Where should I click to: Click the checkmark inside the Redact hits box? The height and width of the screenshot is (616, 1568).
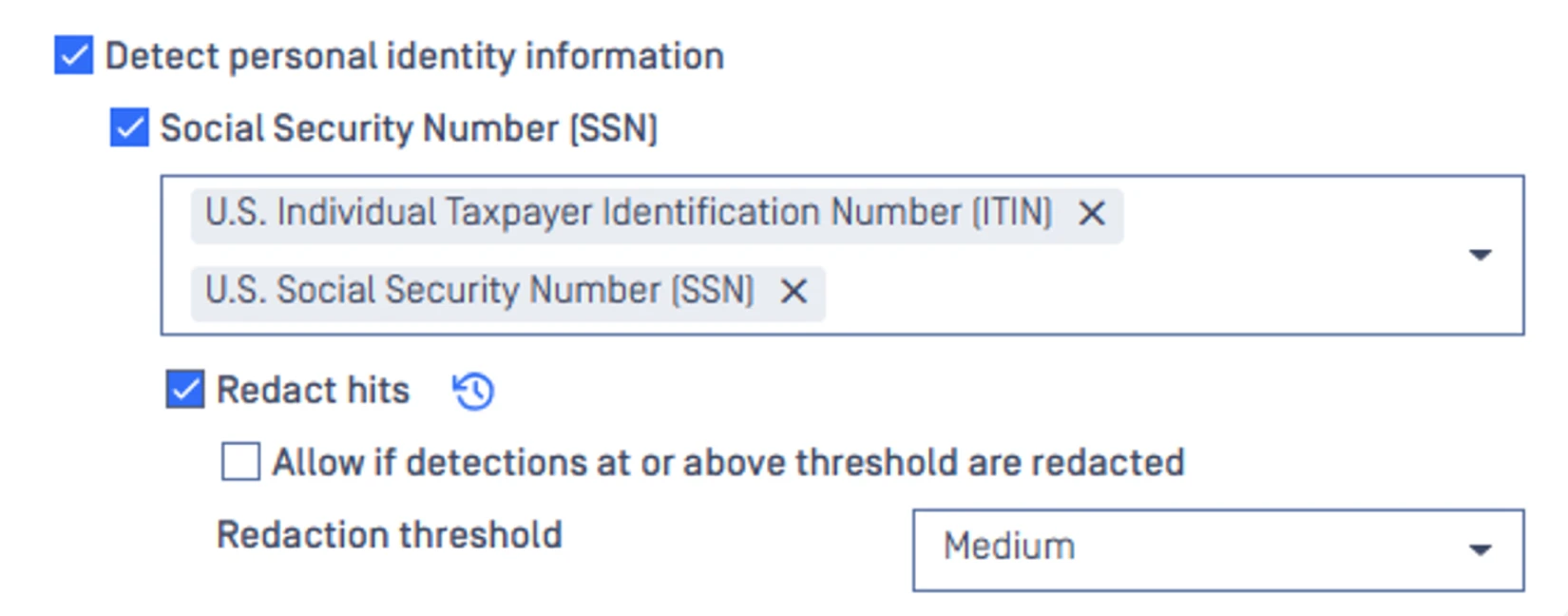pyautogui.click(x=185, y=390)
